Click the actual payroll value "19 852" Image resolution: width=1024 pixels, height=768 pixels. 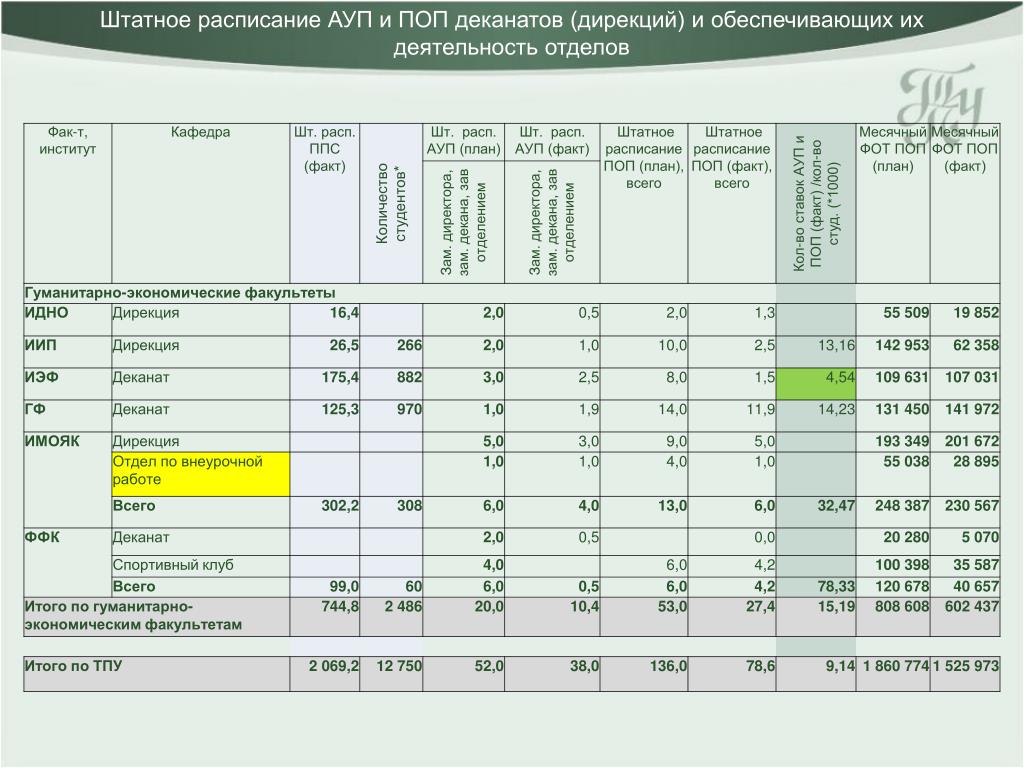tap(976, 313)
